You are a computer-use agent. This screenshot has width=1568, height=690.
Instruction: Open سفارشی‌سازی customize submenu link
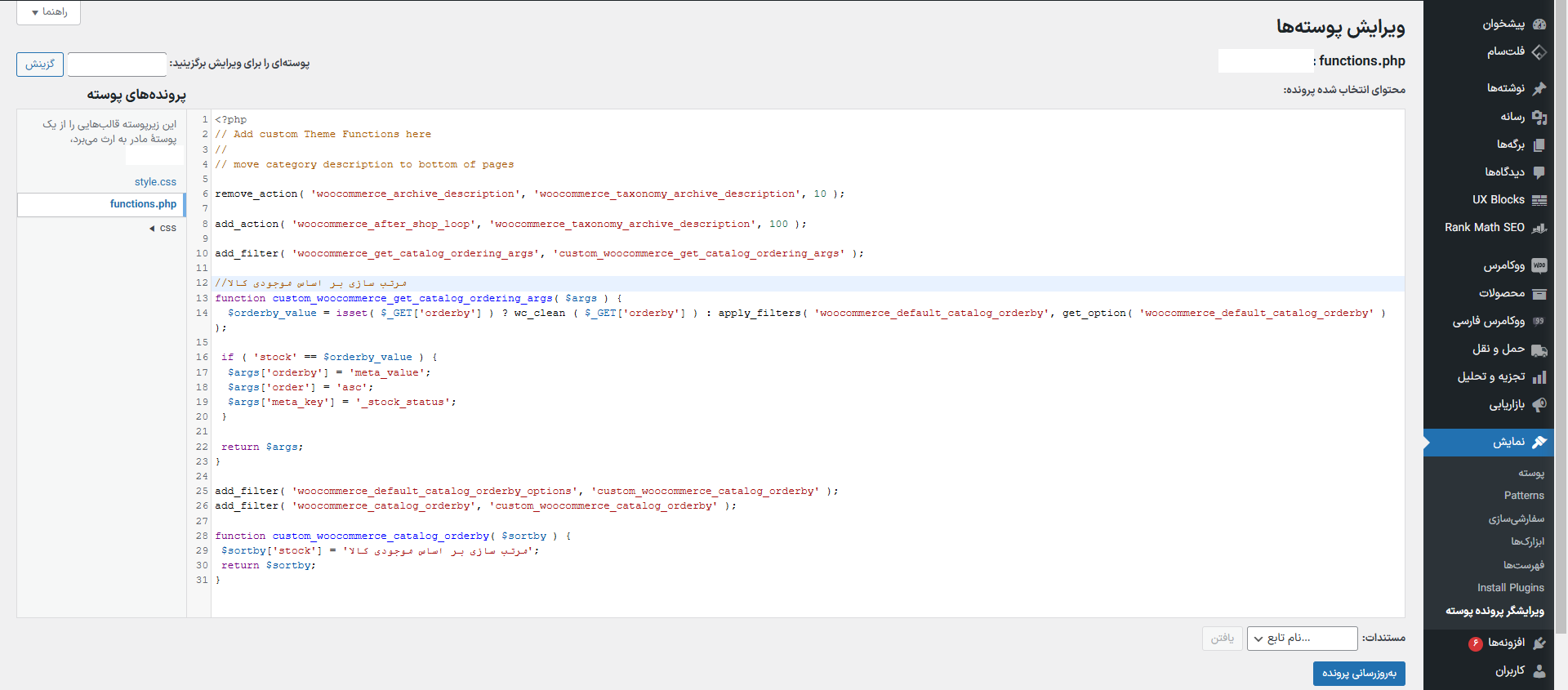[1516, 519]
